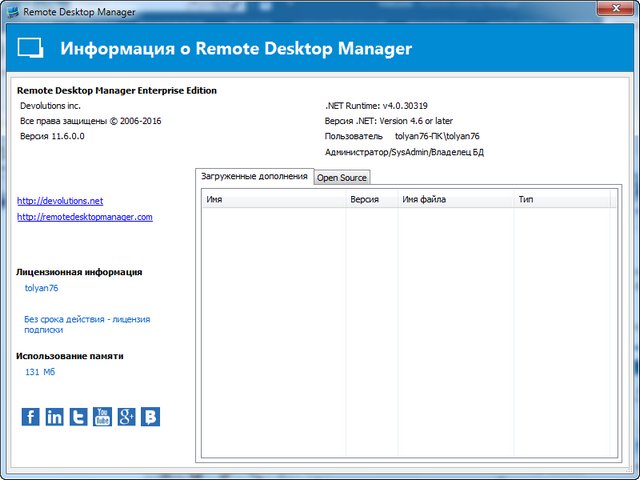Click the monitor logo in blue header
Image resolution: width=640 pixels, height=480 pixels.
click(30, 49)
